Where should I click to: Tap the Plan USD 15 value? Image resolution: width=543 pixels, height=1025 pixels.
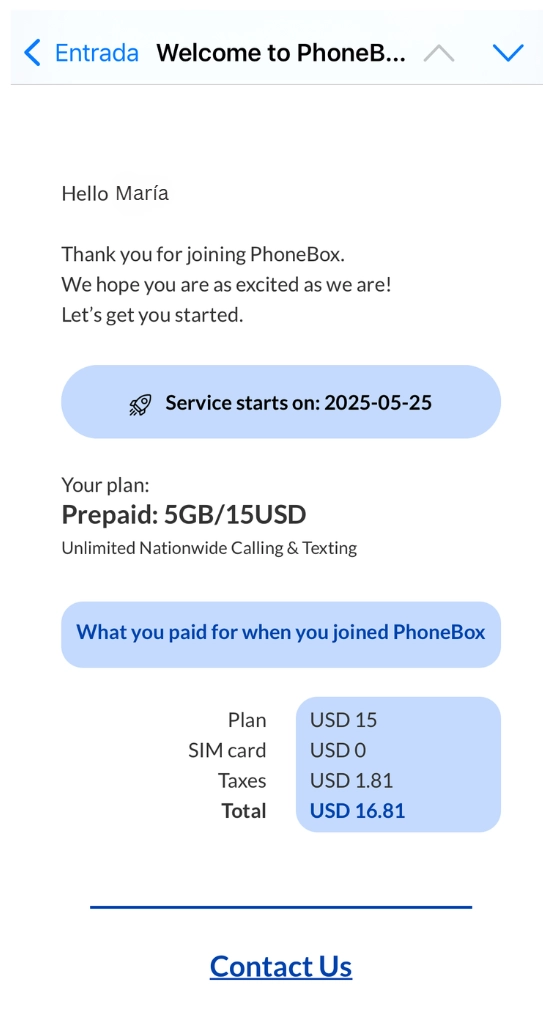click(344, 720)
